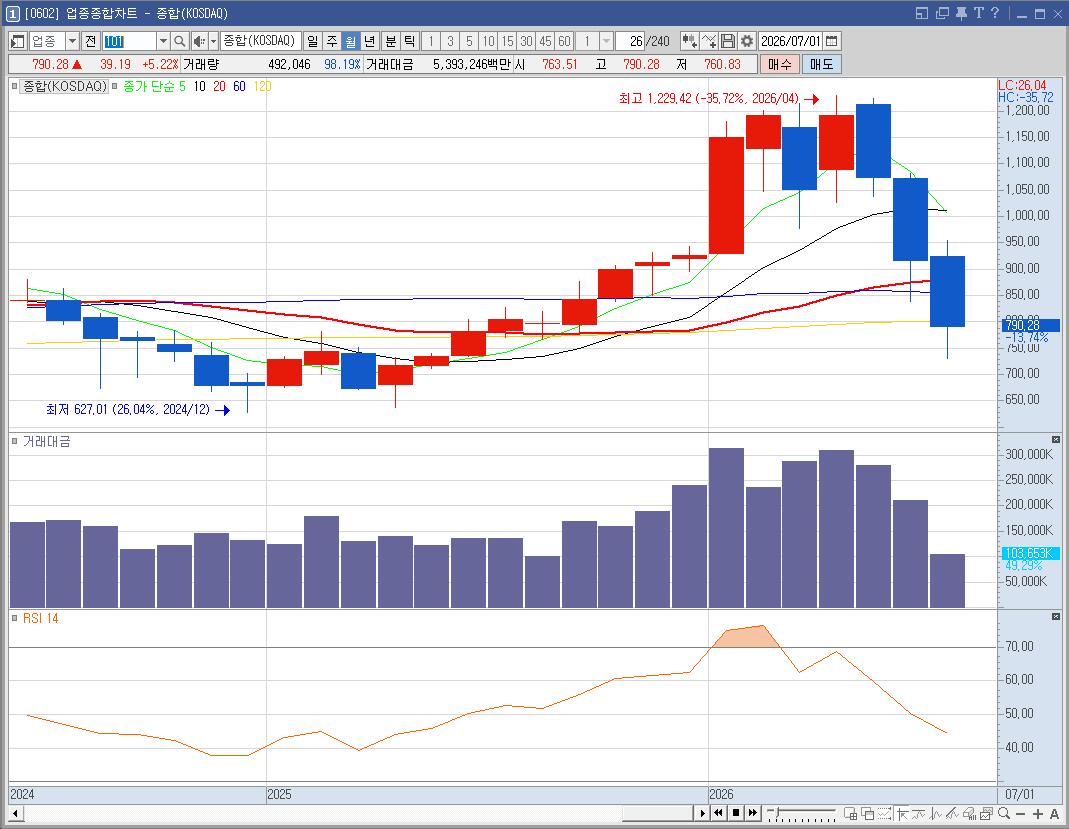Select the 30 interval button

[x=526, y=42]
